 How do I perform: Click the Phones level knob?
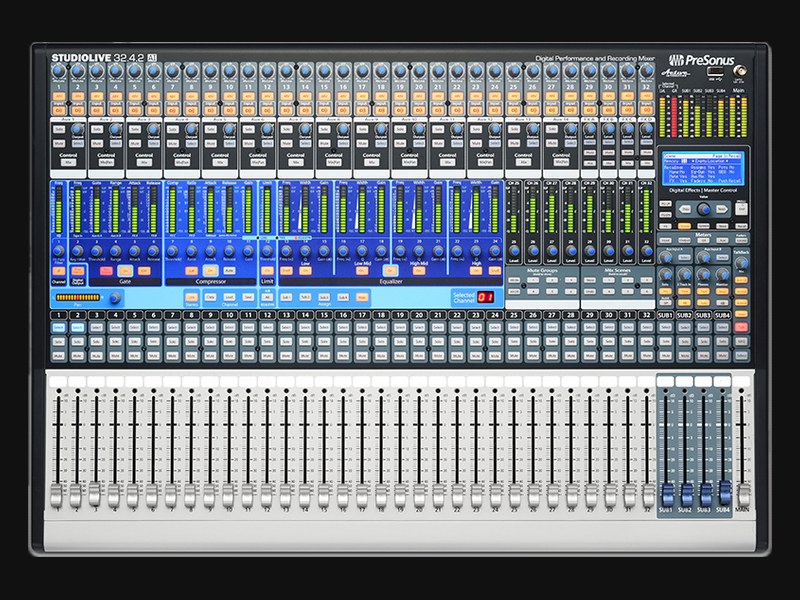pos(704,274)
